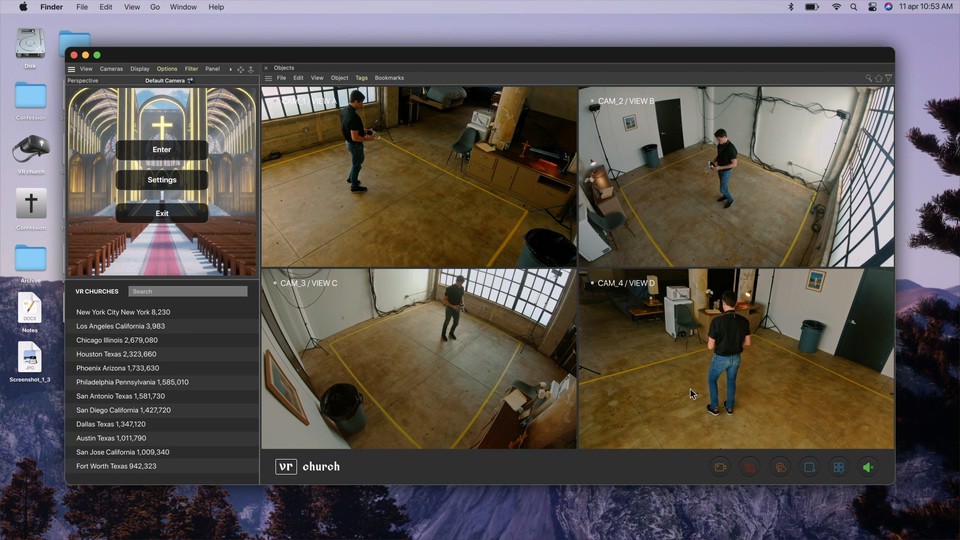Image resolution: width=960 pixels, height=540 pixels.
Task: Select Austin Texas 1,011,790
Action: (x=162, y=438)
